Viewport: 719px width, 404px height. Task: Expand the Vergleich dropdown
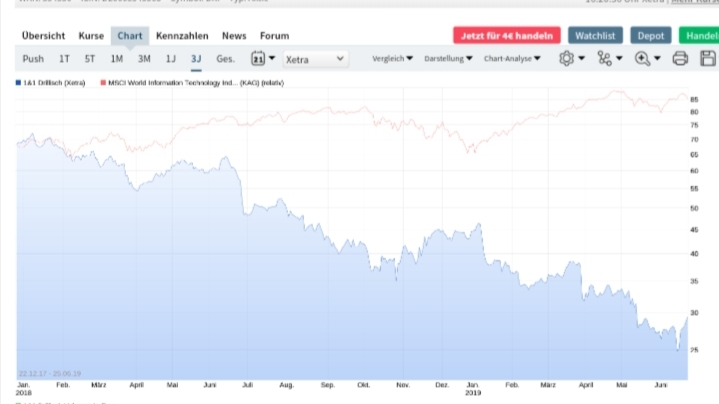coord(392,59)
